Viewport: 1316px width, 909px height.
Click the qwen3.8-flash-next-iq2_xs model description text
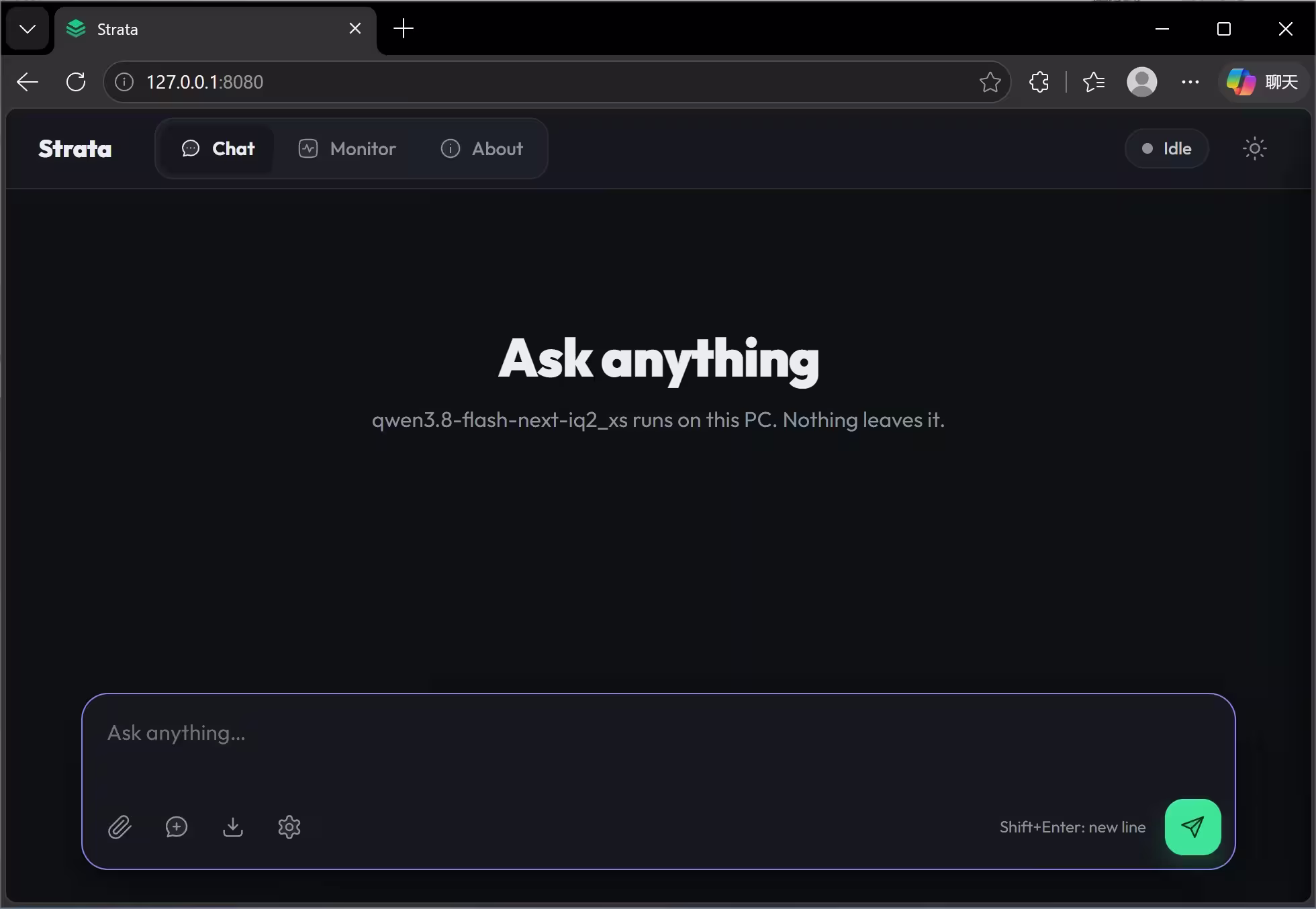[658, 420]
